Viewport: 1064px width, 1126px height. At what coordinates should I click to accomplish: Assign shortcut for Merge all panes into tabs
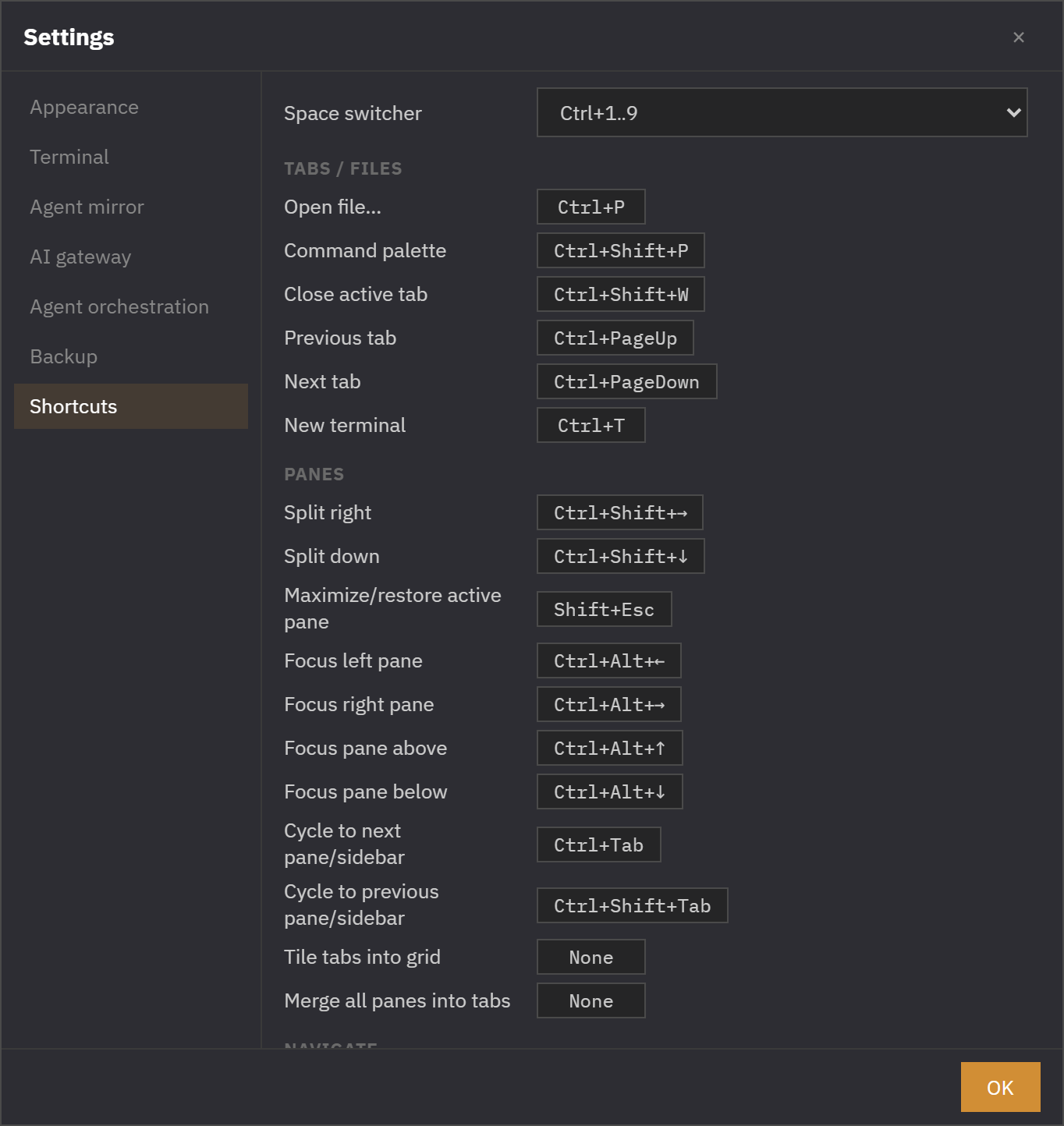591,1000
